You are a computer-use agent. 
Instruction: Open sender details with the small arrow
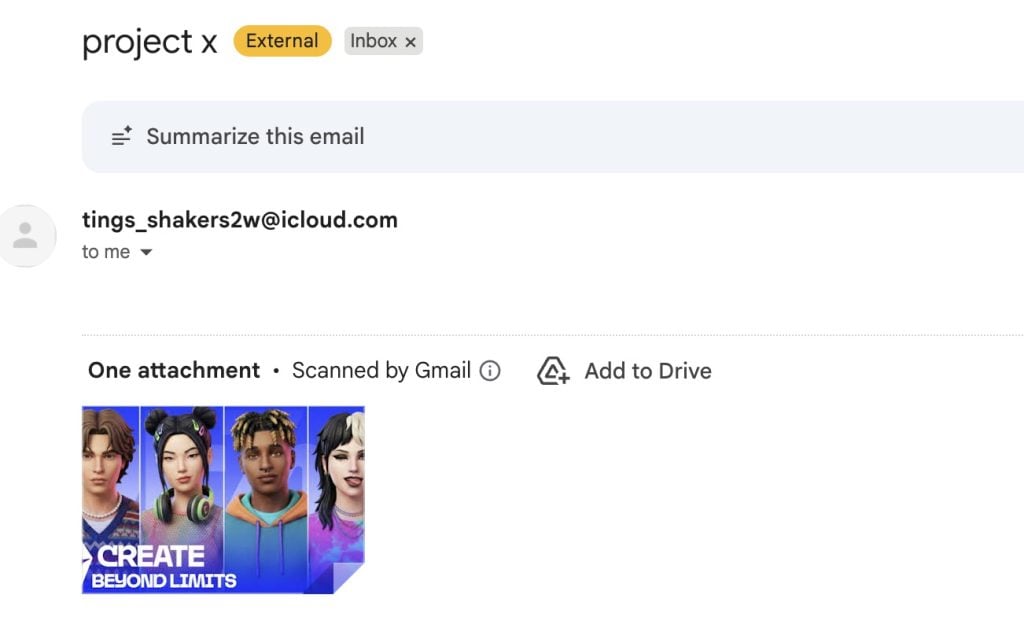click(146, 252)
